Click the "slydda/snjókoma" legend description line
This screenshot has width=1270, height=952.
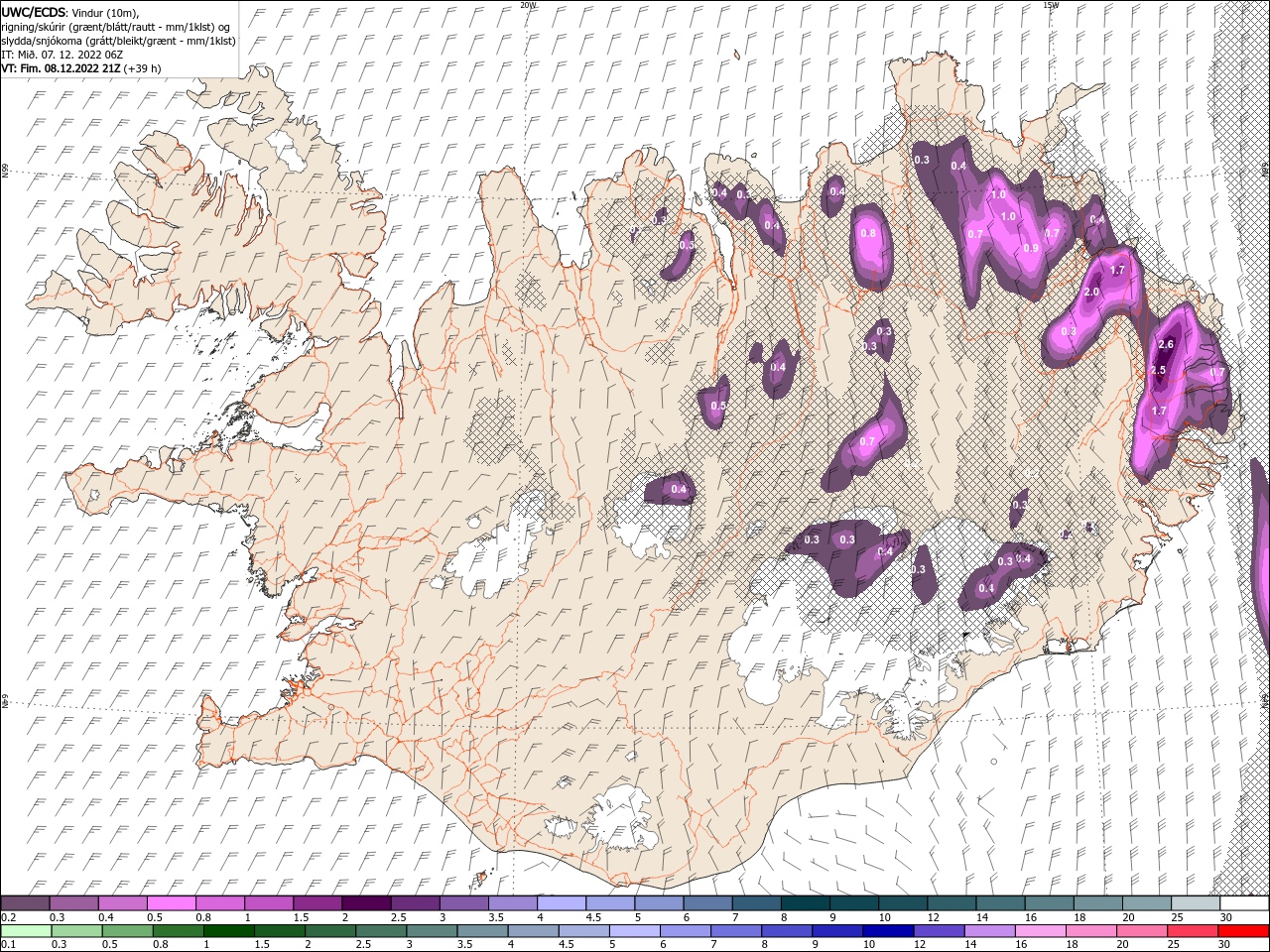click(119, 41)
